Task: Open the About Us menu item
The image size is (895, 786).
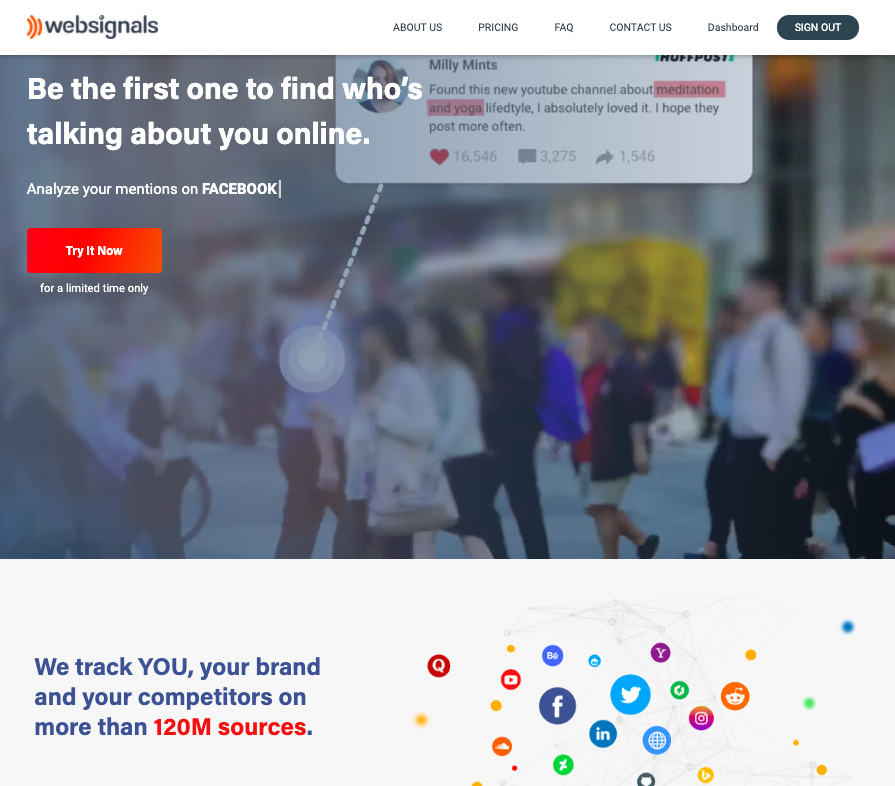Action: pyautogui.click(x=417, y=27)
